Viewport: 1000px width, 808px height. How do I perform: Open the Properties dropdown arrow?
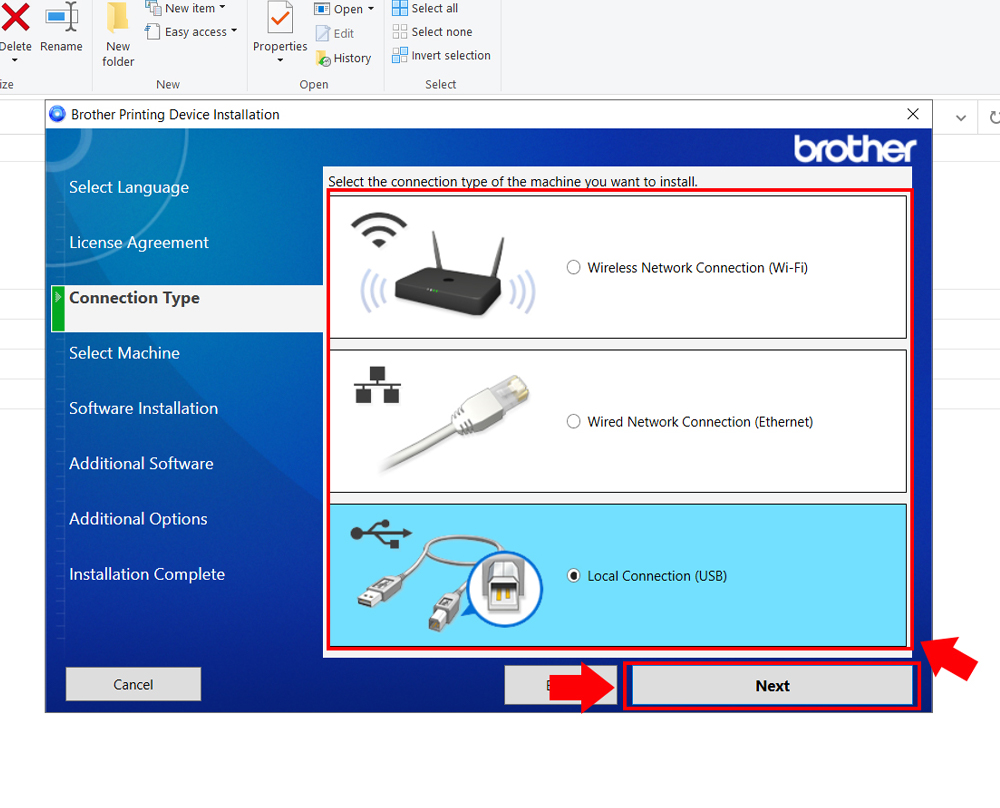click(x=280, y=61)
